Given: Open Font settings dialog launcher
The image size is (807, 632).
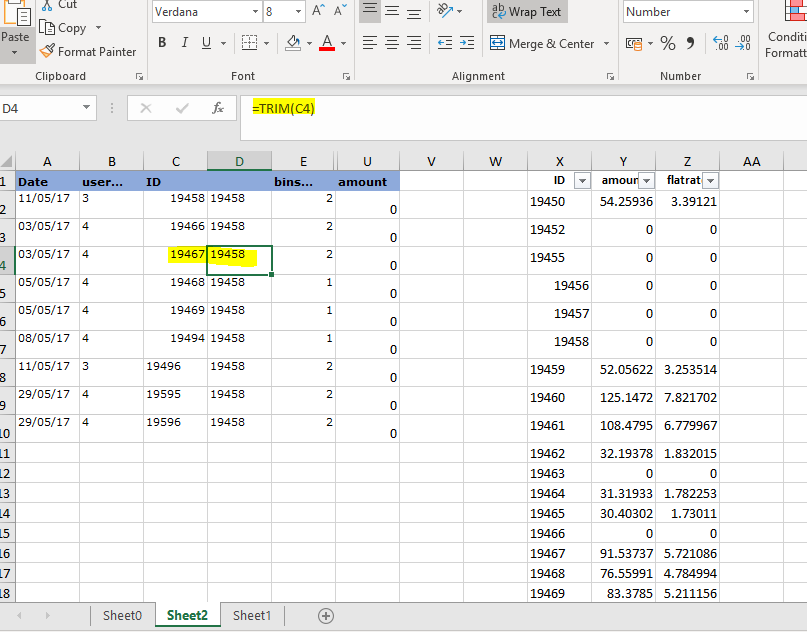Looking at the screenshot, I should (x=346, y=76).
